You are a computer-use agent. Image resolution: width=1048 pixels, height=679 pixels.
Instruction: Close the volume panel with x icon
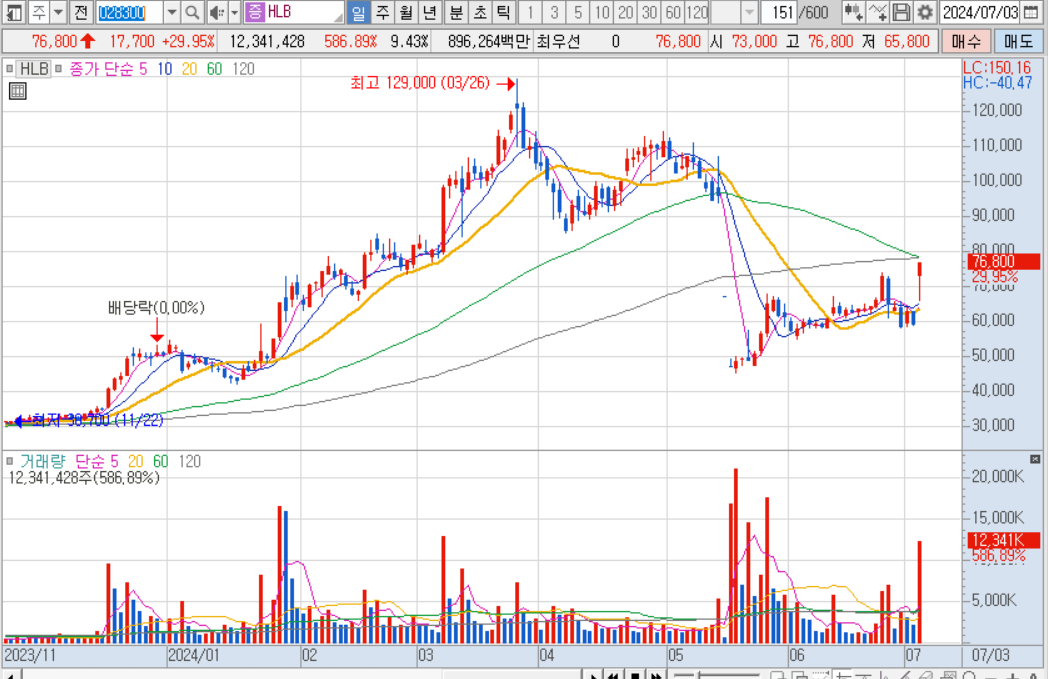(x=1035, y=459)
